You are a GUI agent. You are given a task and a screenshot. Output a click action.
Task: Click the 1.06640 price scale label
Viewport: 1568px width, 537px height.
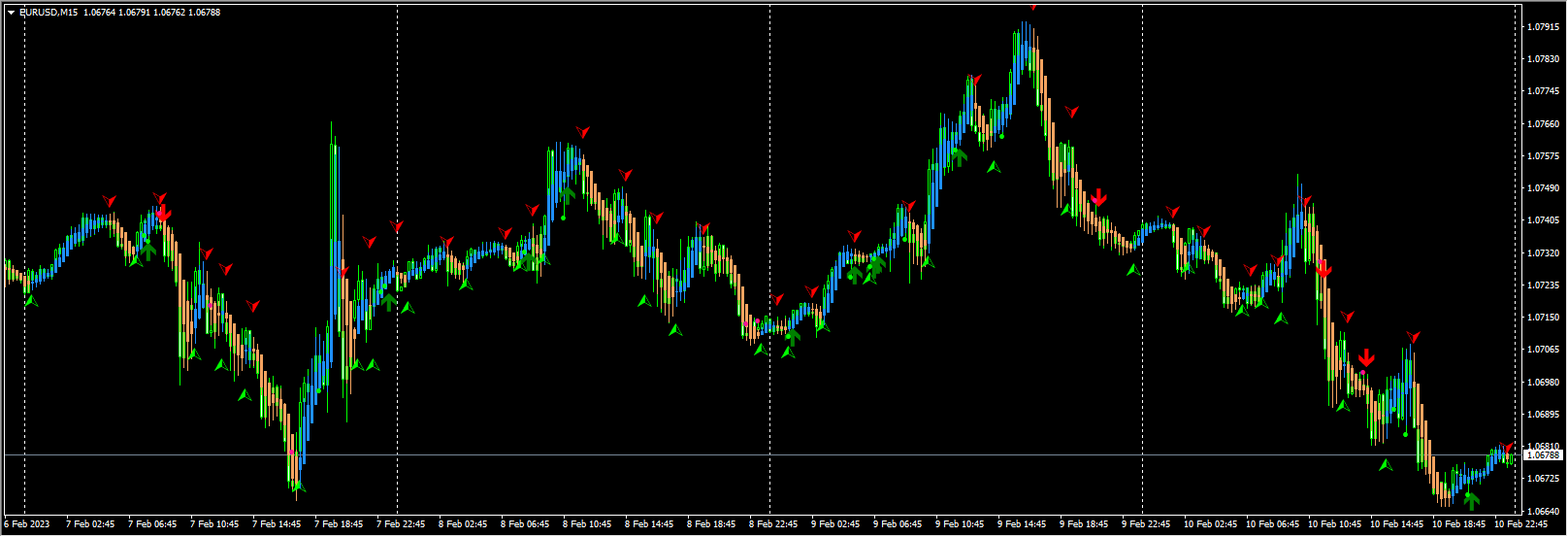(1543, 512)
